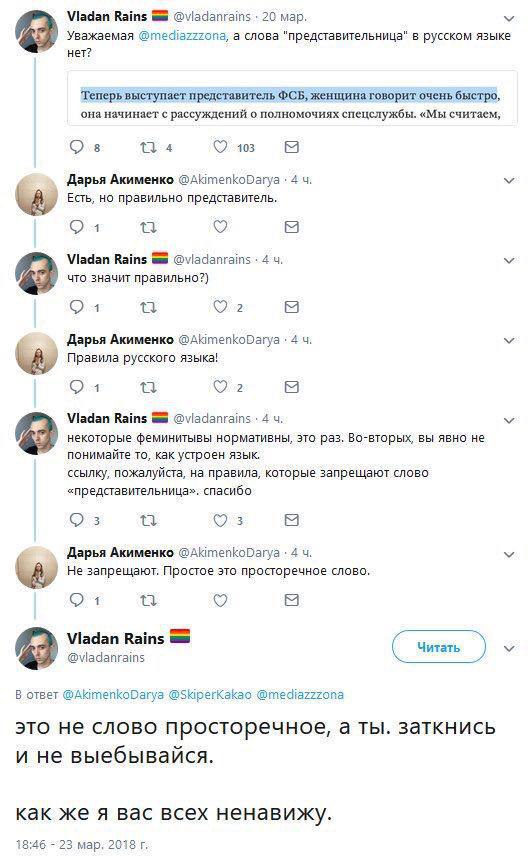Open the quoted text card about представитель ФСБ
The height and width of the screenshot is (860, 530).
pyautogui.click(x=292, y=99)
